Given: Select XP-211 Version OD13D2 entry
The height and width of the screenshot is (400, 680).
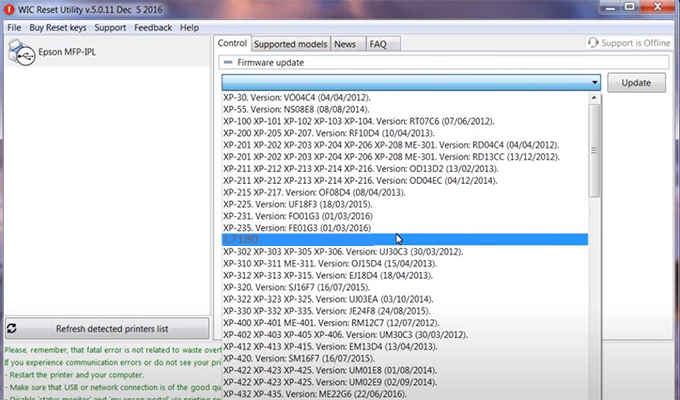Looking at the screenshot, I should 405,169.
